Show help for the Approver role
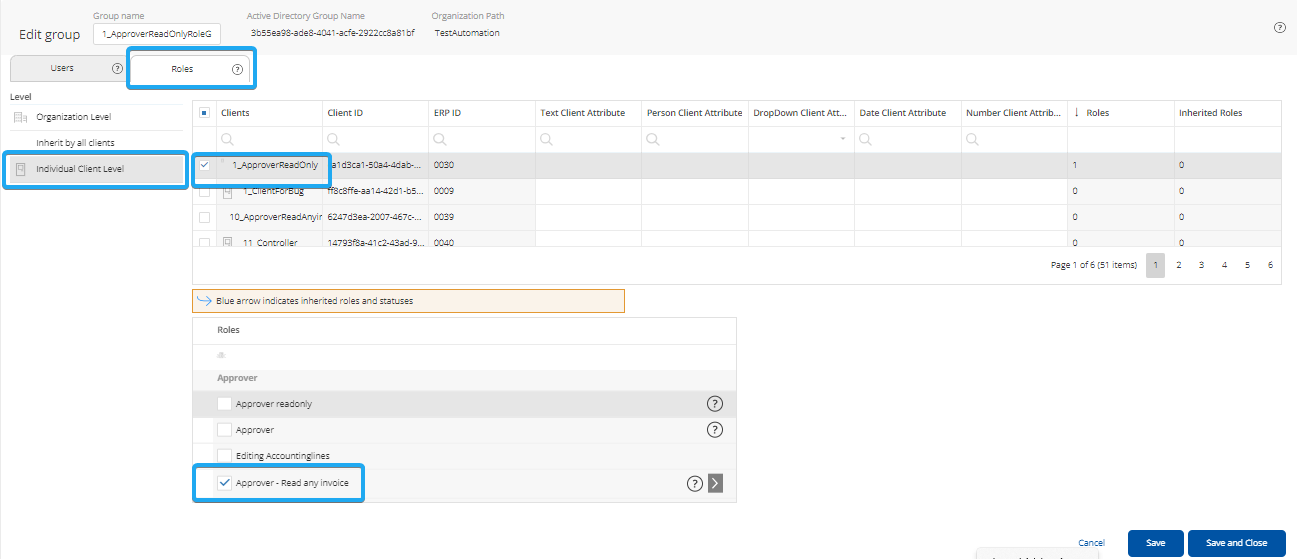1297x559 pixels. pyautogui.click(x=715, y=430)
